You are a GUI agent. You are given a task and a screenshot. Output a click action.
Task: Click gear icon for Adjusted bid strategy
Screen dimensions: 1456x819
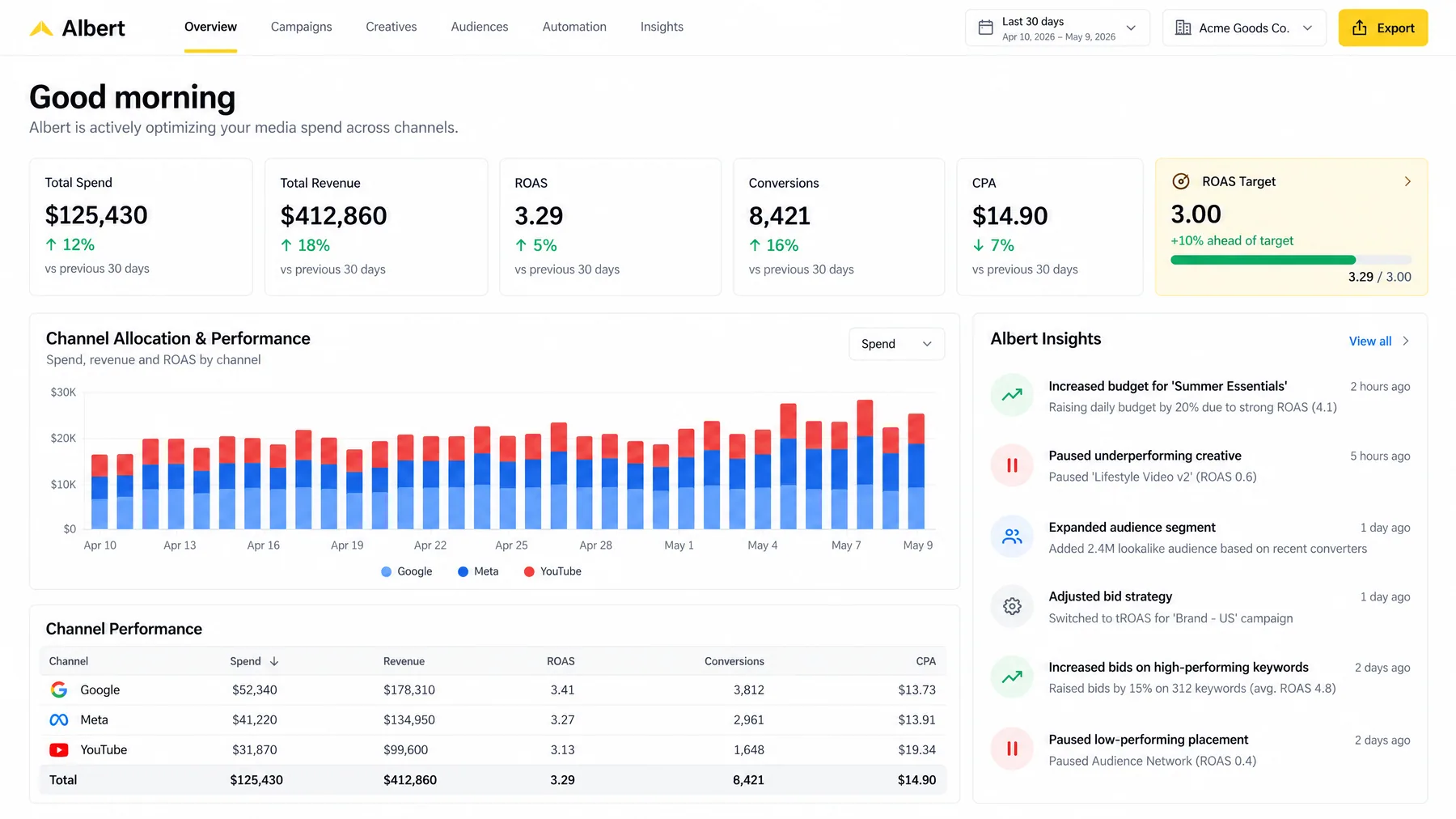tap(1012, 606)
